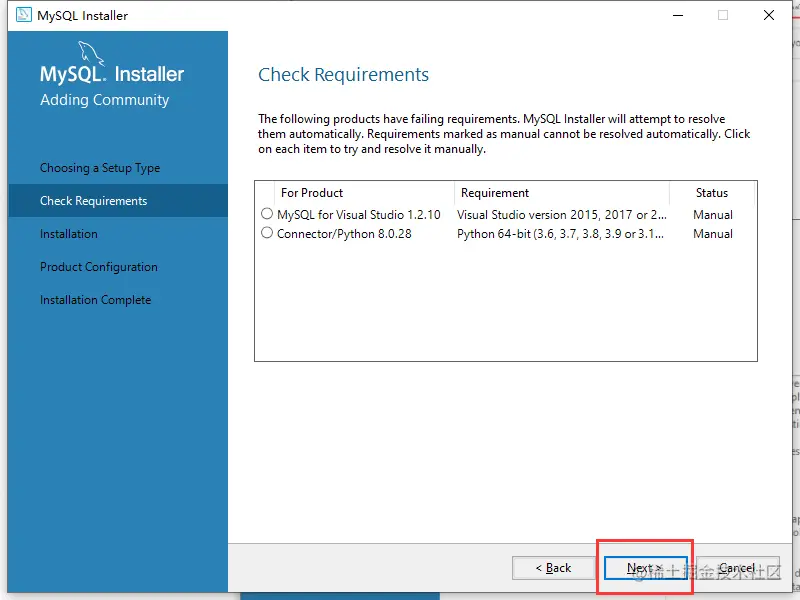Click Manual status for Connector/Python
This screenshot has width=800, height=600.
pyautogui.click(x=713, y=234)
